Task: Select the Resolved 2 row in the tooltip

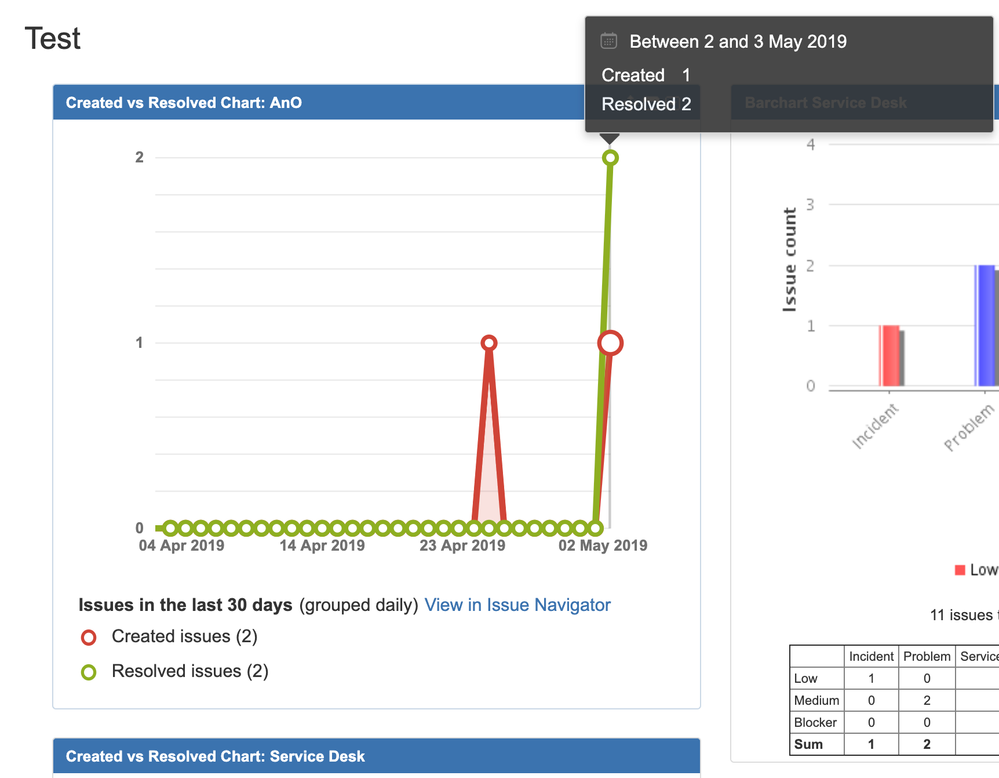Action: pos(645,104)
